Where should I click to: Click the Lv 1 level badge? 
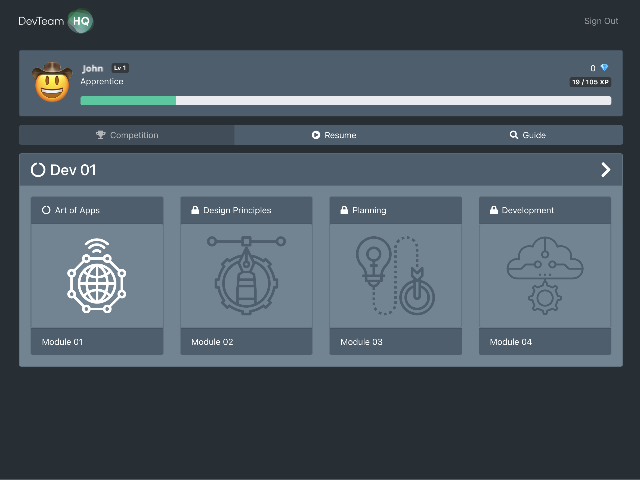[x=120, y=68]
